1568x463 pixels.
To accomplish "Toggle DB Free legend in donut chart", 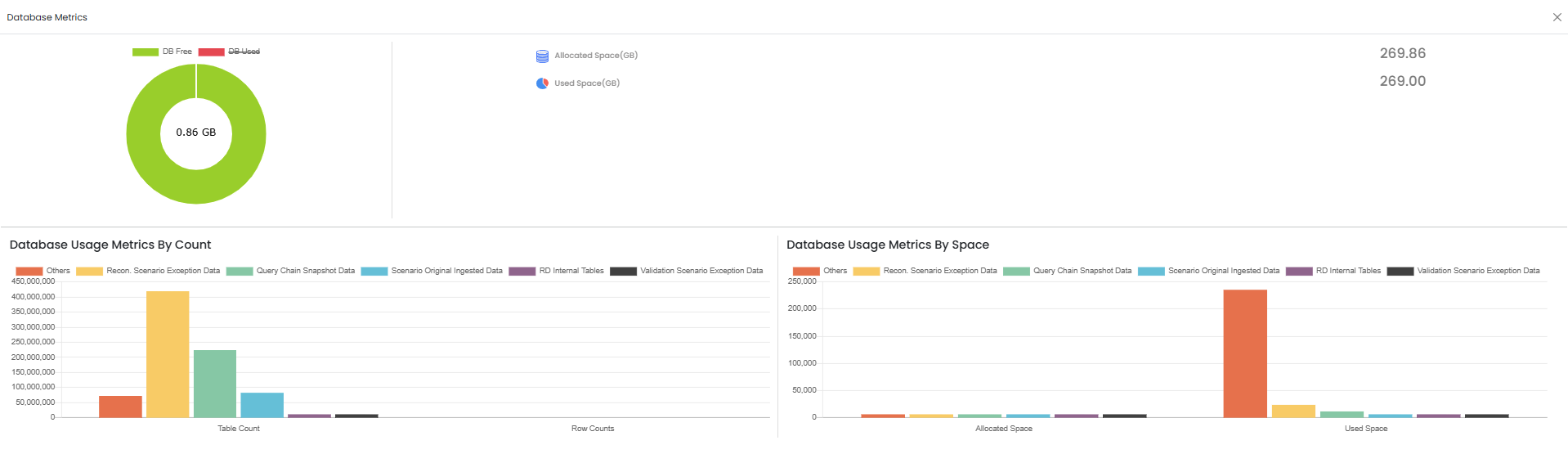I will (162, 52).
